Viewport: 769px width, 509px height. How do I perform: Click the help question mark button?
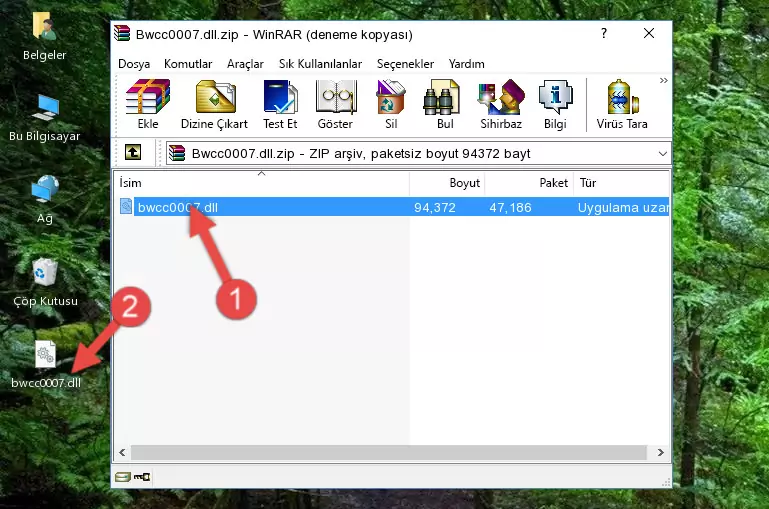[x=604, y=33]
